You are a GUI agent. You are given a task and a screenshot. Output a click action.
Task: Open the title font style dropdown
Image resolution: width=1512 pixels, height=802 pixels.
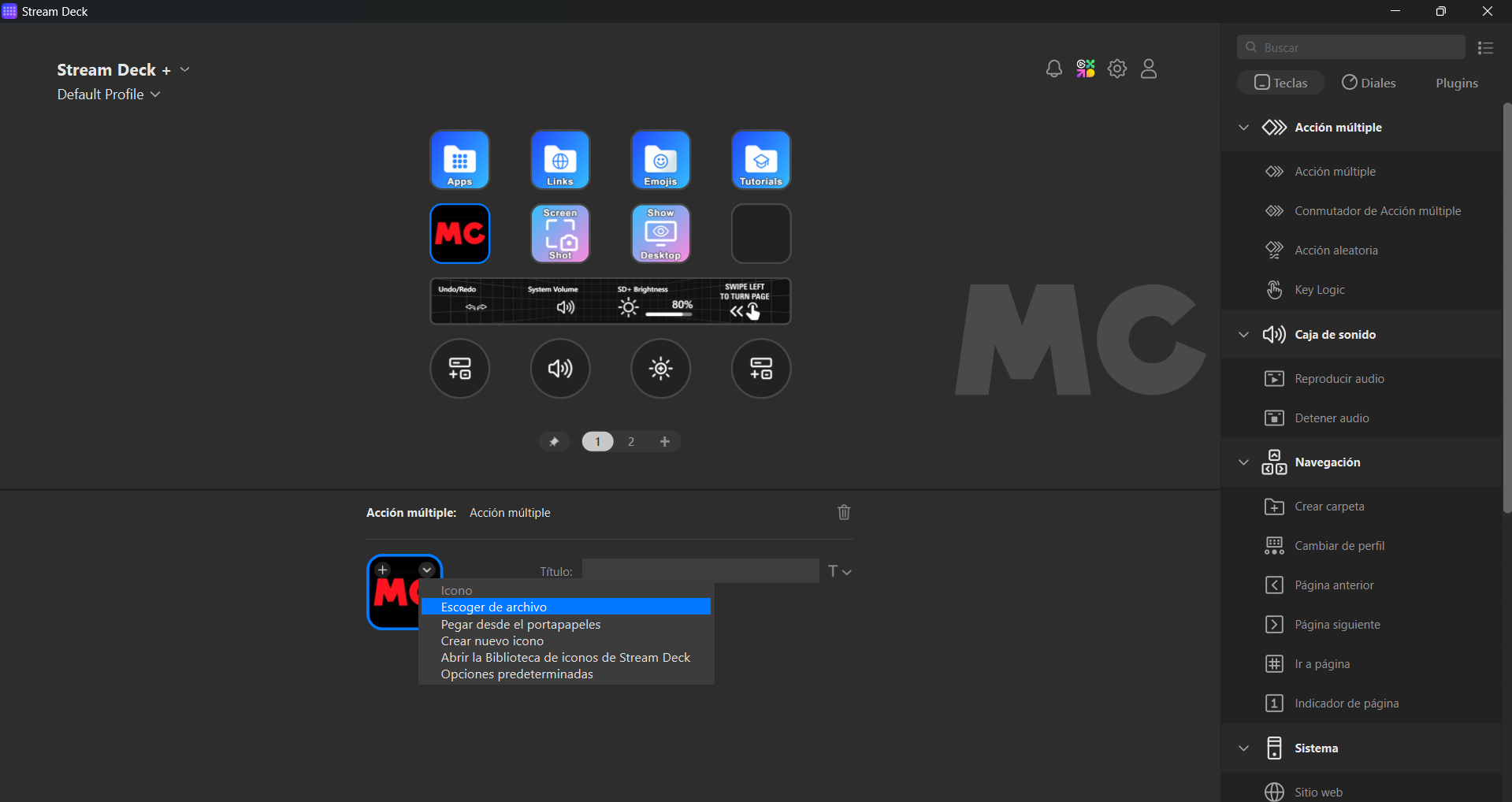[840, 572]
